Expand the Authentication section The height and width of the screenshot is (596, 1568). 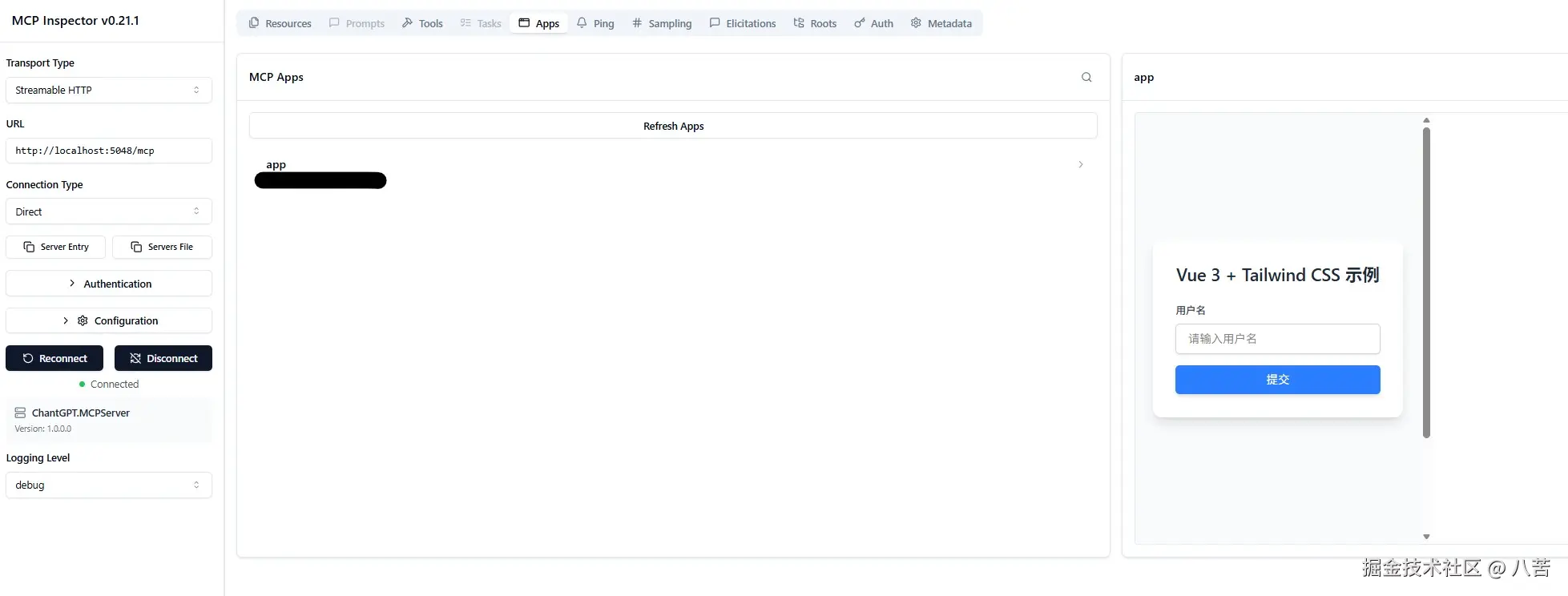coord(109,284)
